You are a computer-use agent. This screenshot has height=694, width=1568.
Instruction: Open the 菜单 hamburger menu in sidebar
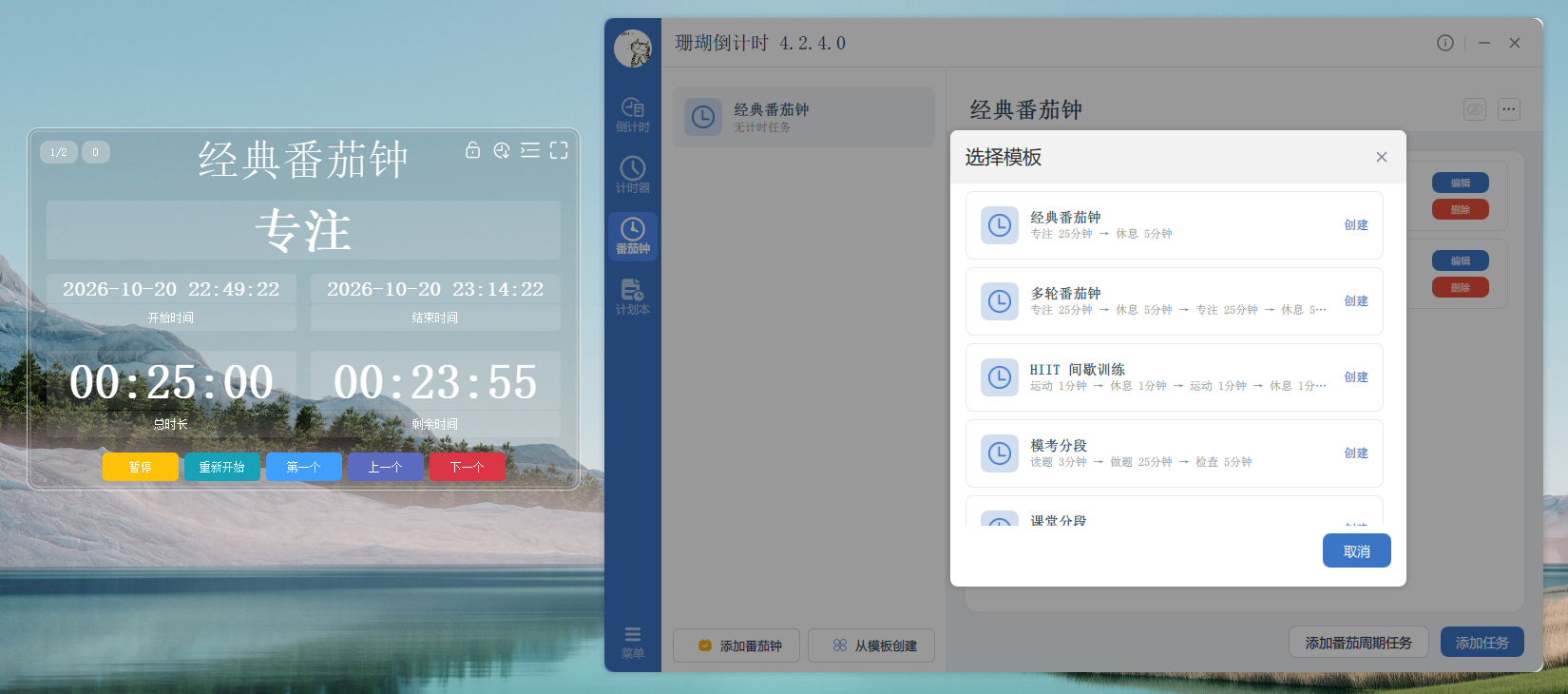(x=633, y=642)
